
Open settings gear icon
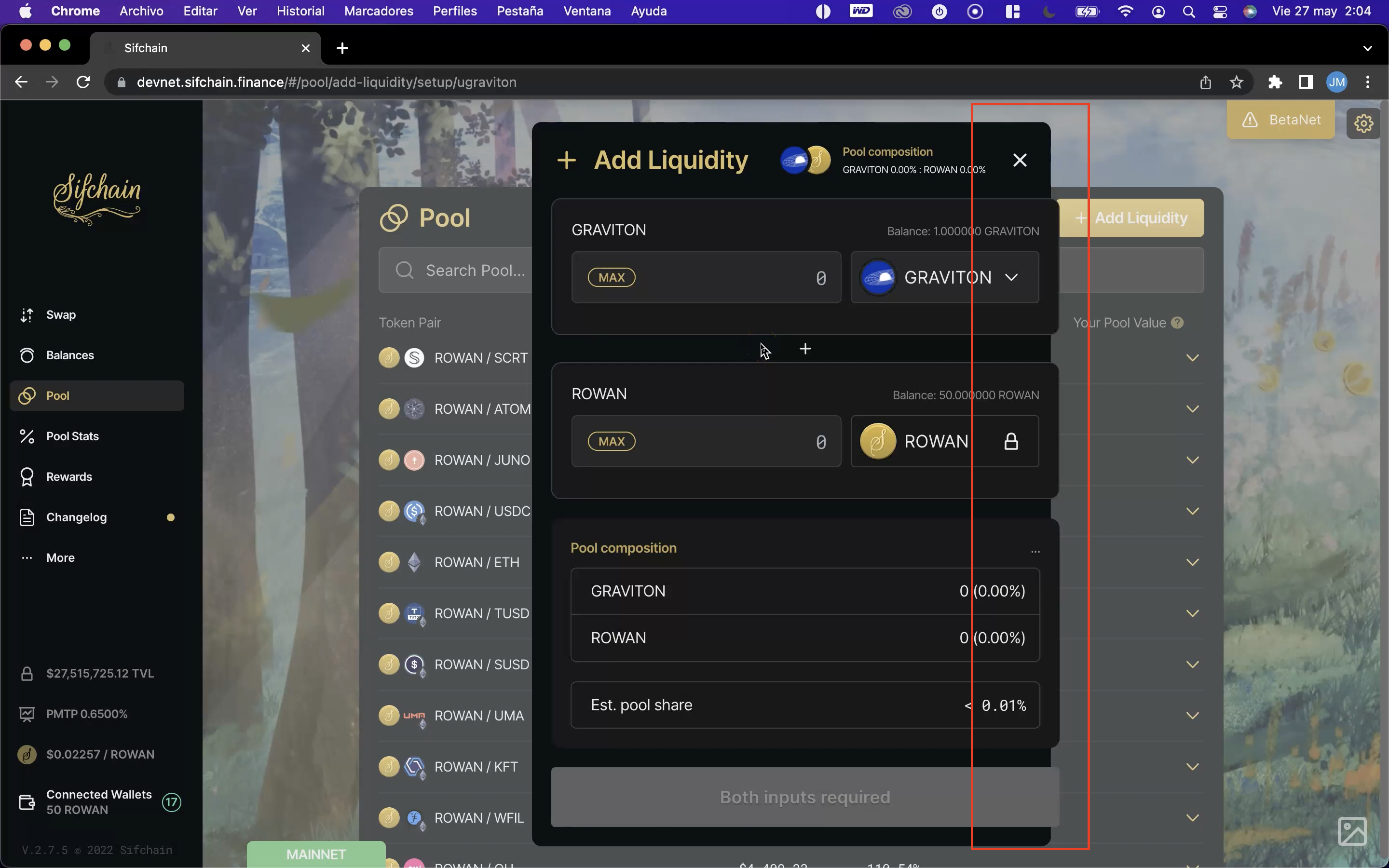pyautogui.click(x=1363, y=123)
